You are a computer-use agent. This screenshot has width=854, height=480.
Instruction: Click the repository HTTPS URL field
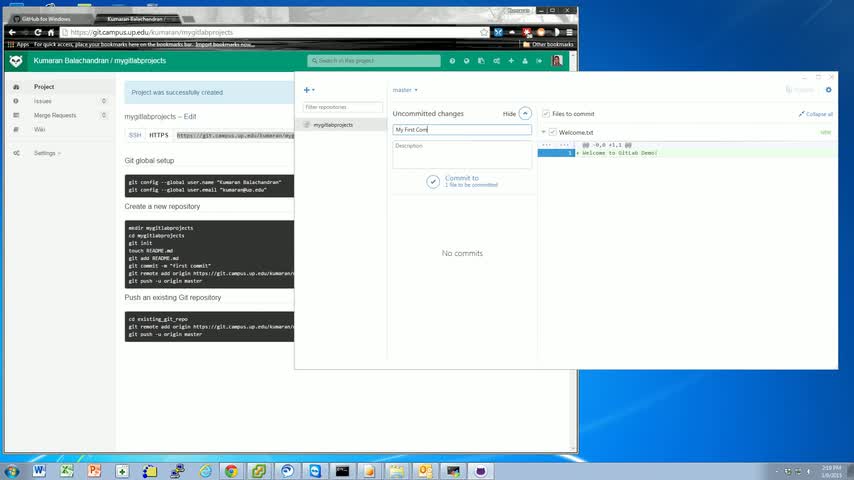click(235, 135)
